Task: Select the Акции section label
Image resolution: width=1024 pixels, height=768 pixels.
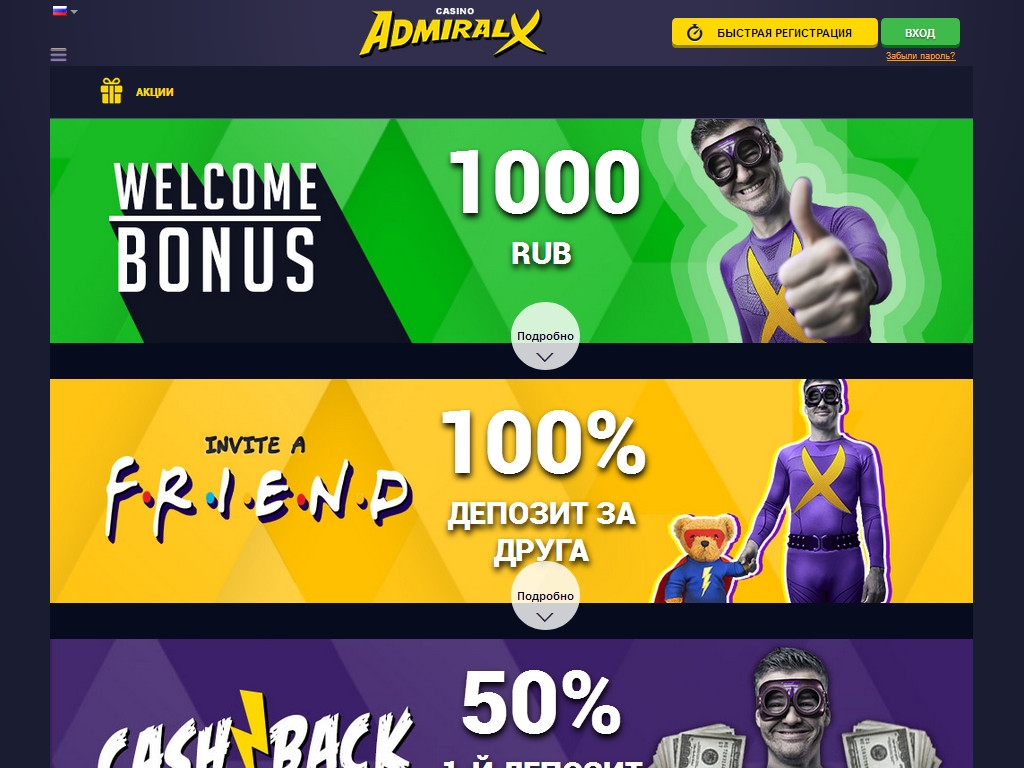Action: point(155,92)
